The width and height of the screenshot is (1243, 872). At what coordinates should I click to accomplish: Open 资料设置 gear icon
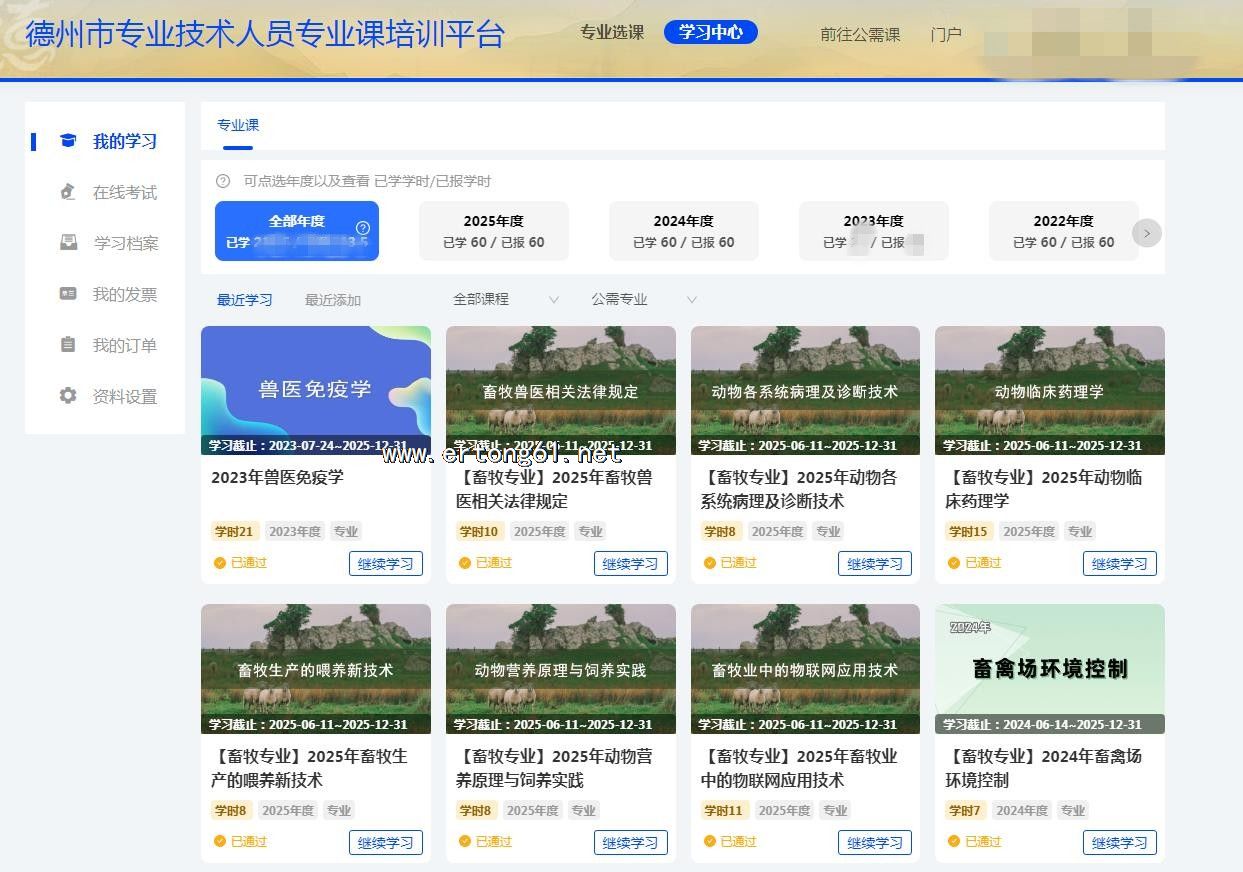click(68, 396)
